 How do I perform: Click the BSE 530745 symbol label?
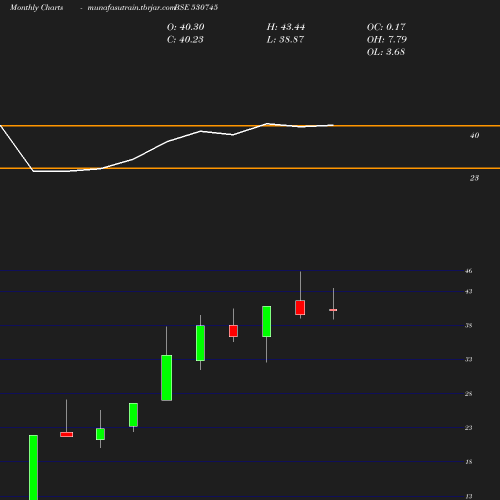(196, 7)
